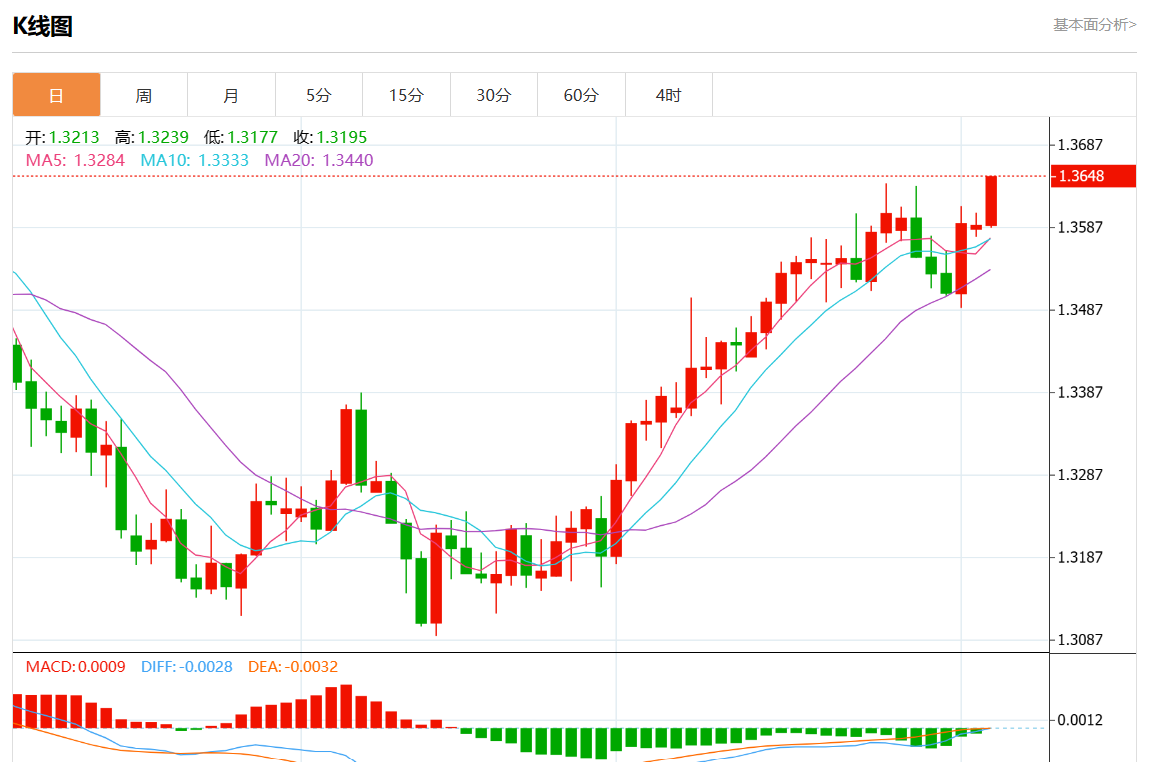The image size is (1156, 762).
Task: Click the DEA:-0.0032 readout
Action: (293, 667)
